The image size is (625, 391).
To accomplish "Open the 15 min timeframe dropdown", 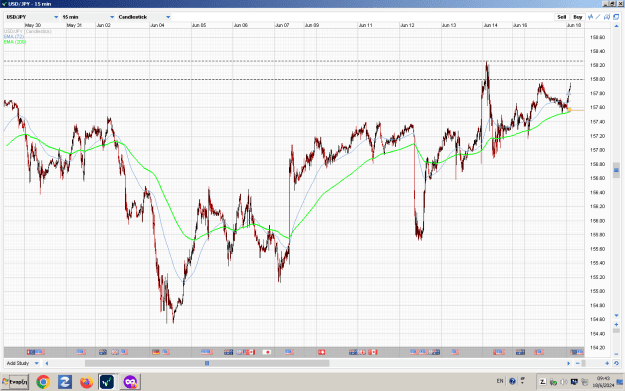I will click(x=88, y=17).
